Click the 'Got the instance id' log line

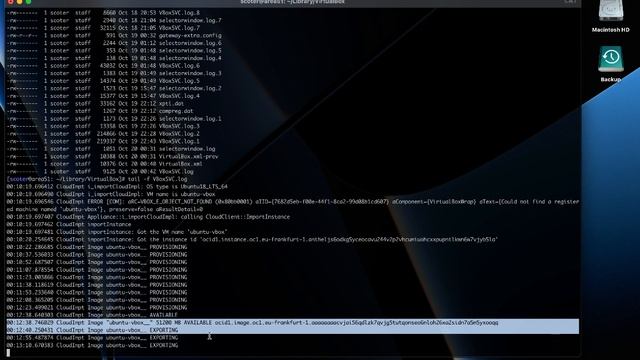[252, 240]
